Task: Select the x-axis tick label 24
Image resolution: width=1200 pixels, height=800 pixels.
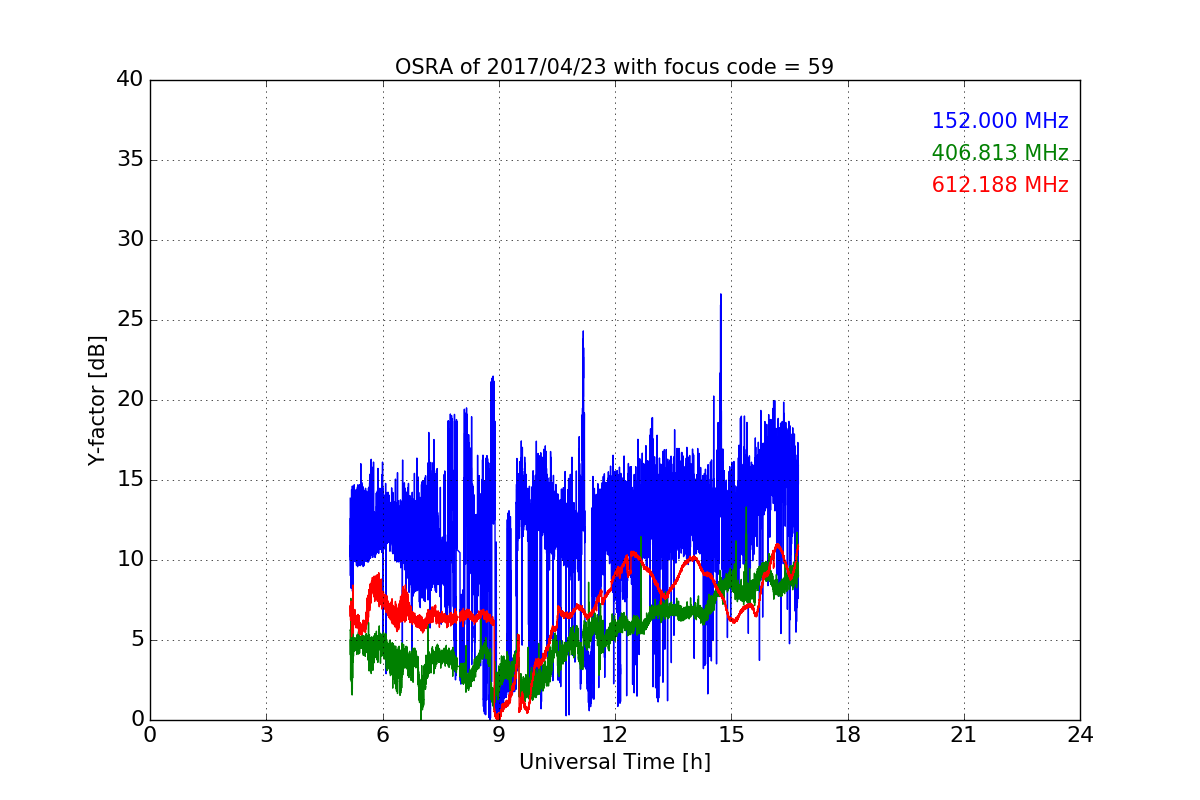Action: click(x=1080, y=735)
